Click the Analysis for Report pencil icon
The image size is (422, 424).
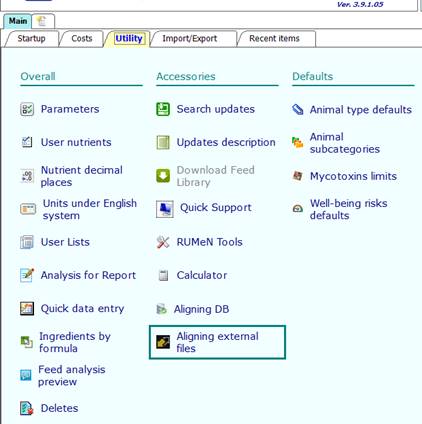tap(27, 275)
